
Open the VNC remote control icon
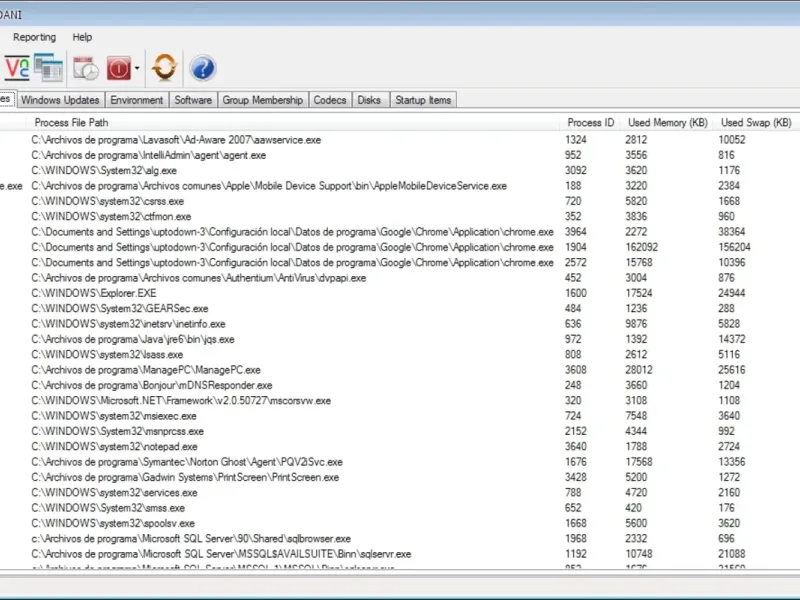click(x=17, y=68)
